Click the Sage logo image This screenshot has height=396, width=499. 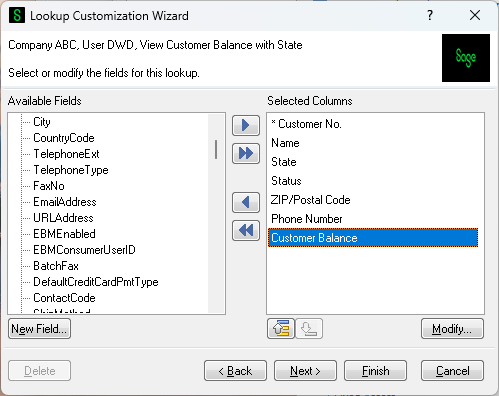pyautogui.click(x=466, y=58)
